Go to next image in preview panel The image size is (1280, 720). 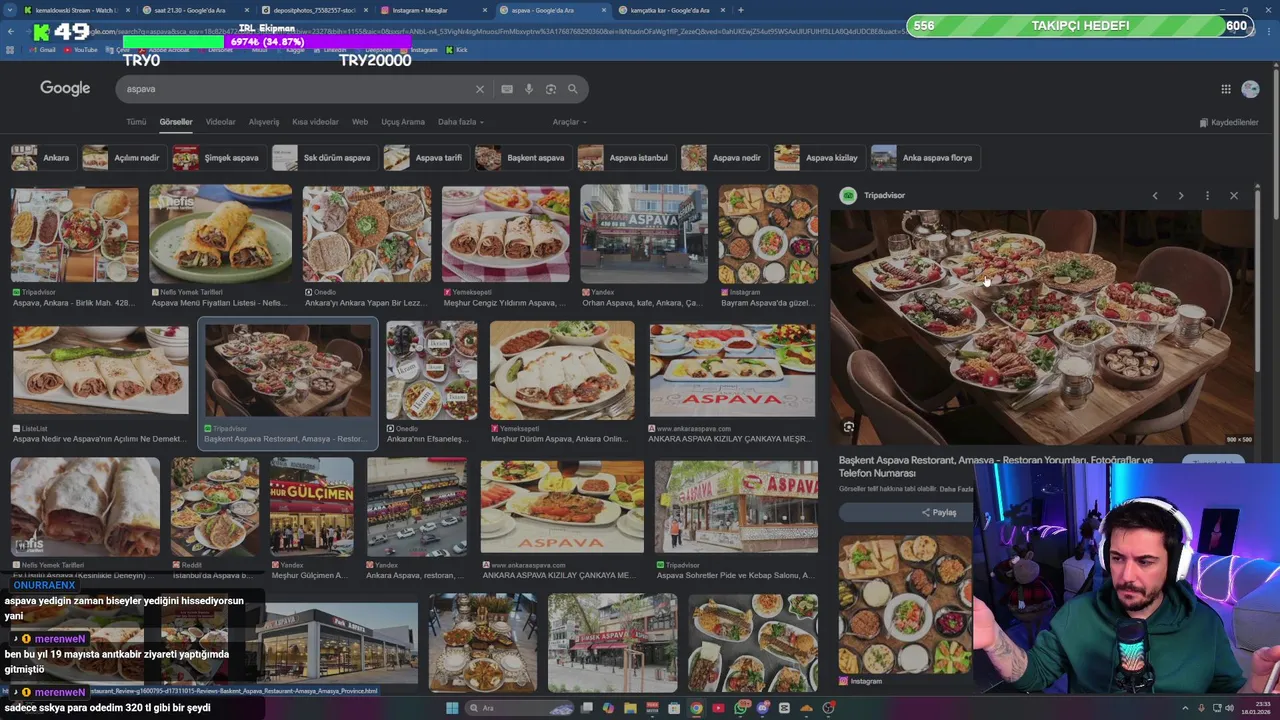pyautogui.click(x=1181, y=196)
